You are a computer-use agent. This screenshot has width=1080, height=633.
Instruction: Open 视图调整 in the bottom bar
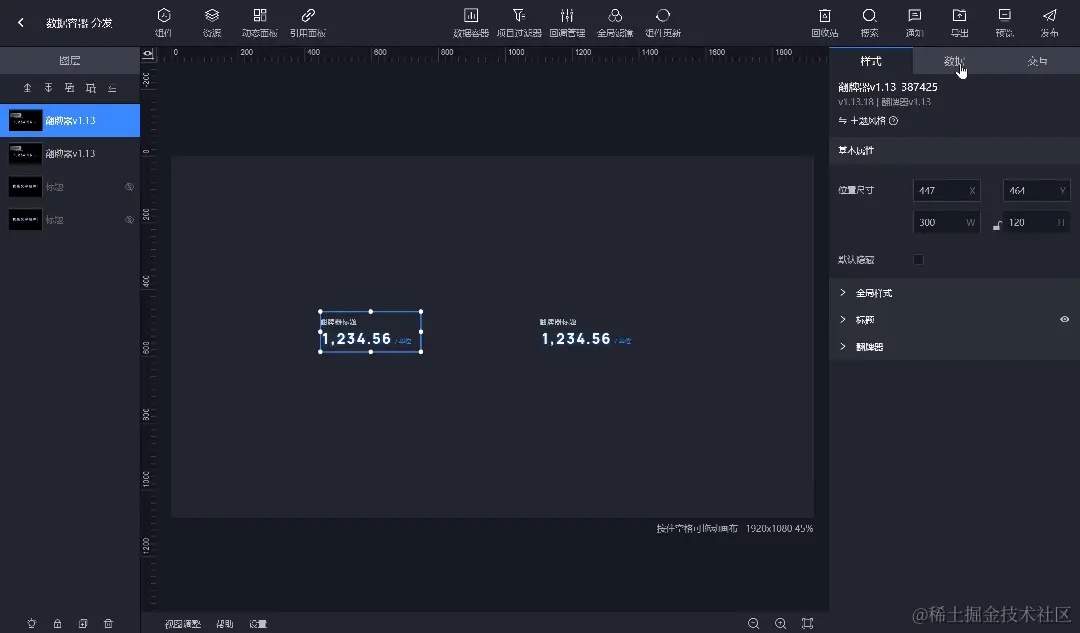point(183,624)
